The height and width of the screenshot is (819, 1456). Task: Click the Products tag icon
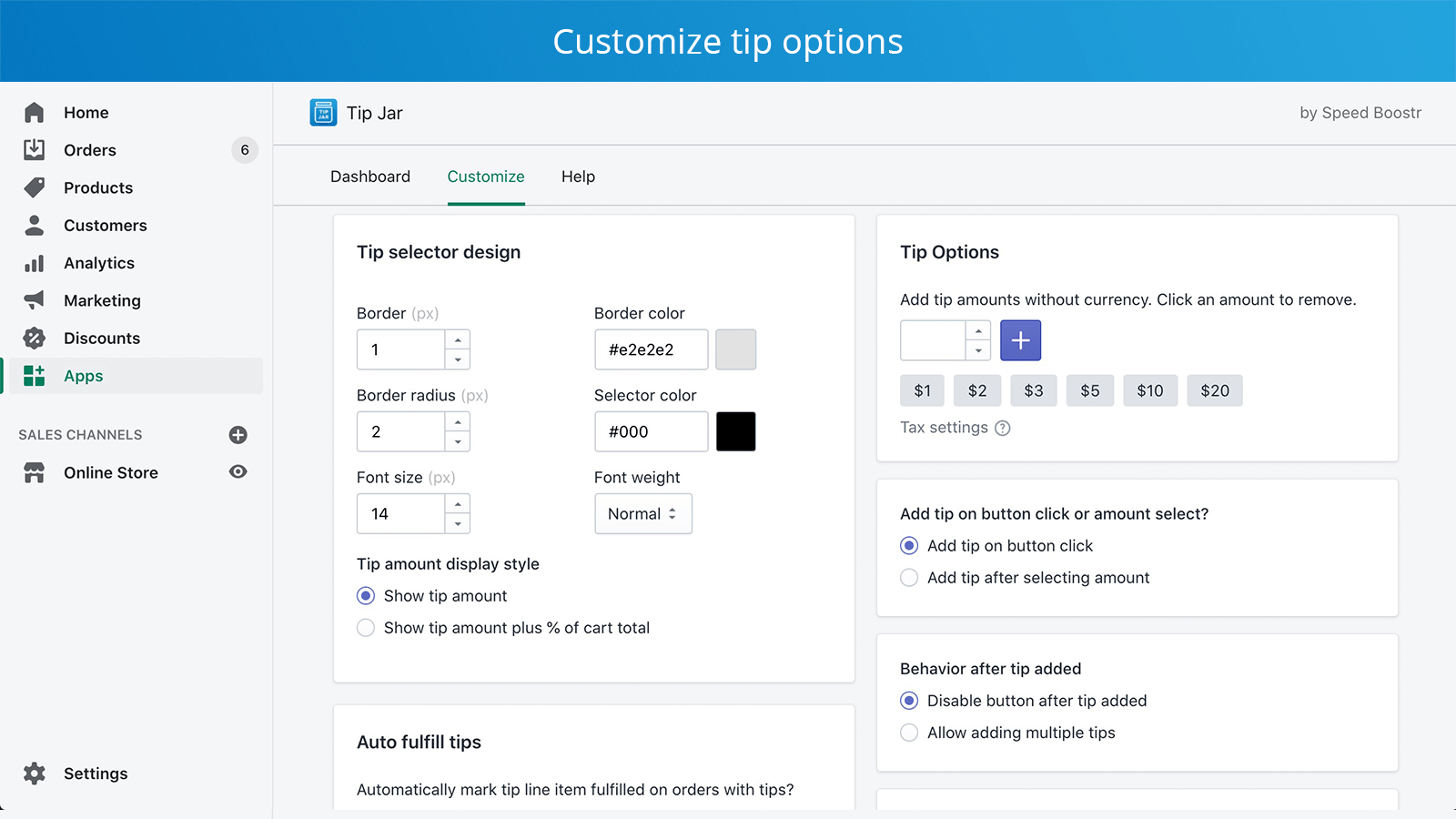coord(35,187)
